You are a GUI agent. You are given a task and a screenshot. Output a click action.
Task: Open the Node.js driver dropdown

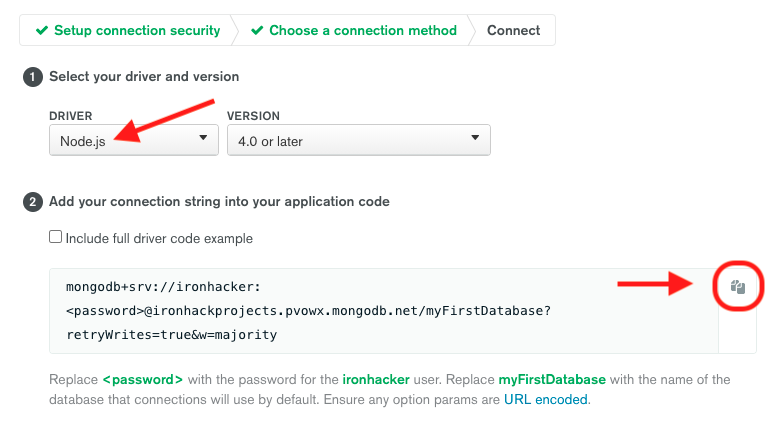pos(133,140)
